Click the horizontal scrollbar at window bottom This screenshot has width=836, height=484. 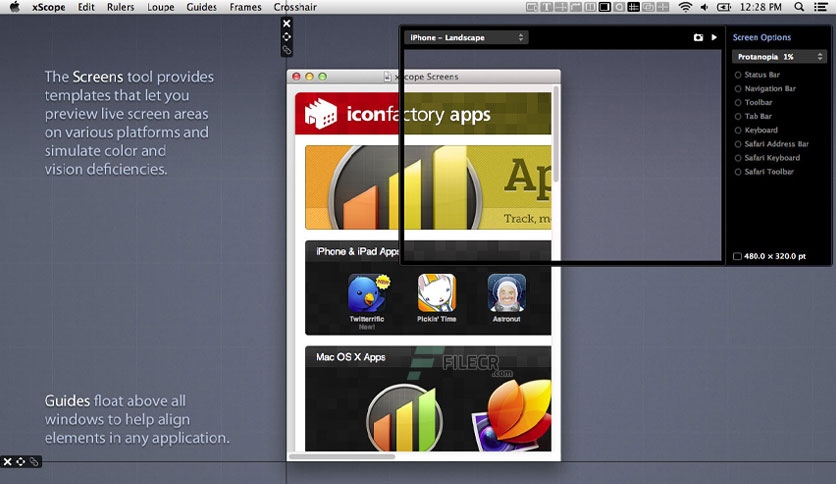coord(342,456)
